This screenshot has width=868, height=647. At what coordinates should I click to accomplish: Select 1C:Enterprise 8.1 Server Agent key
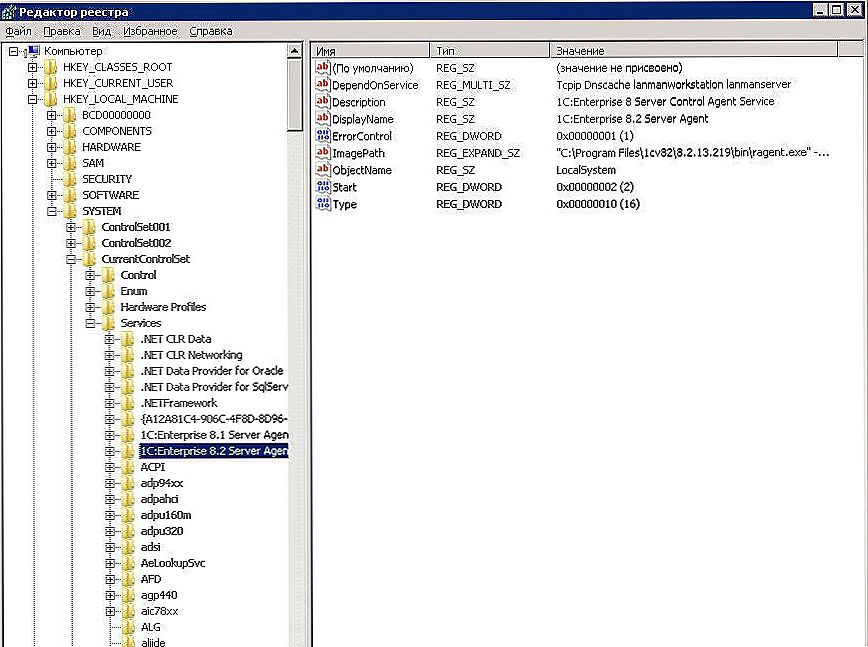click(x=214, y=436)
